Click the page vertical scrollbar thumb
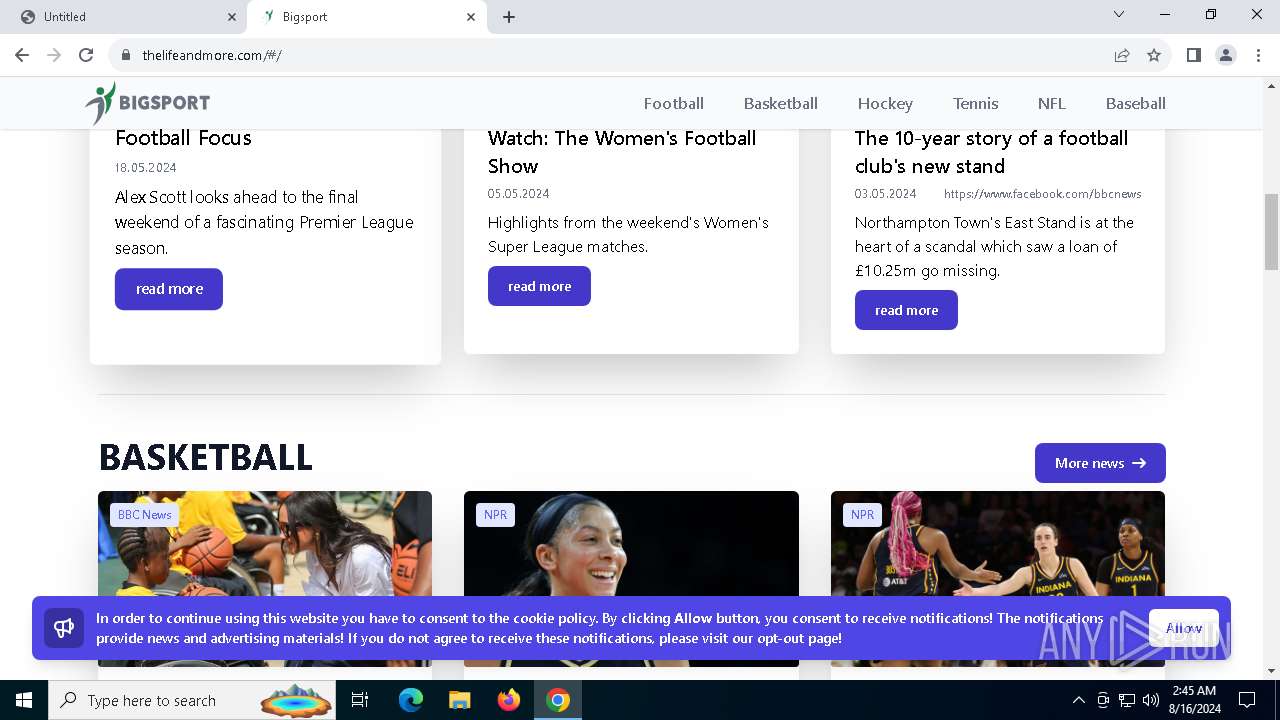This screenshot has height=720, width=1280. [x=1271, y=232]
